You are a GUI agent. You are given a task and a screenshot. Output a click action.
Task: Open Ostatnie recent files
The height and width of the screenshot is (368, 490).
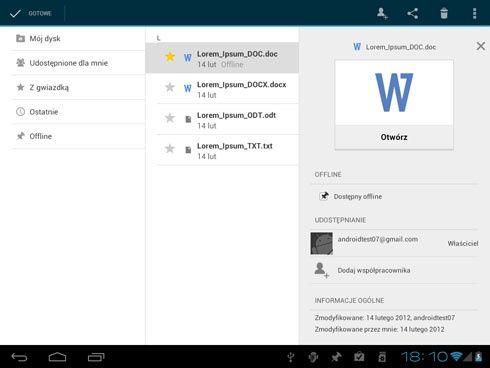point(78,112)
